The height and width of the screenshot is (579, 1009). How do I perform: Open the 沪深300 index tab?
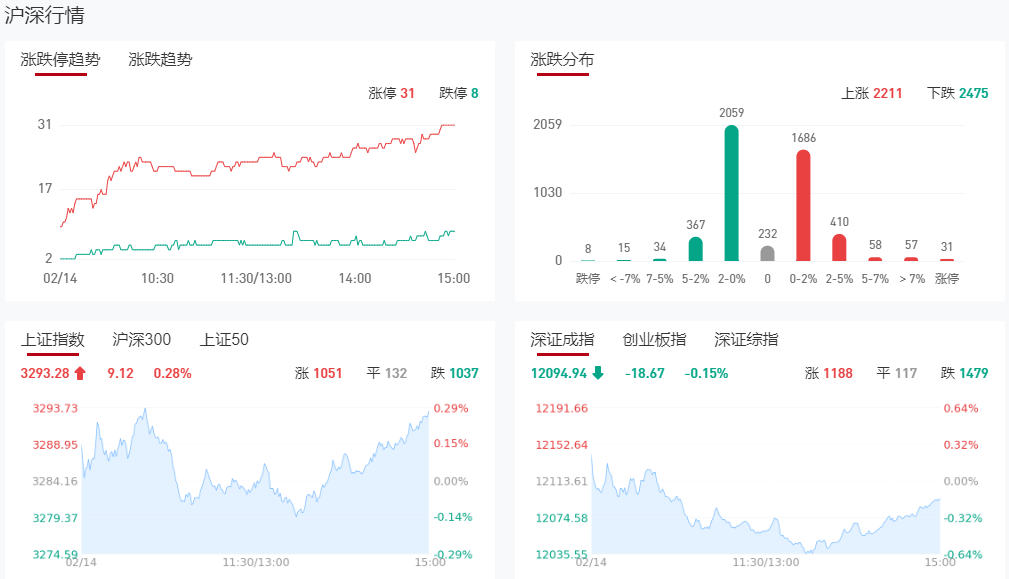[142, 340]
